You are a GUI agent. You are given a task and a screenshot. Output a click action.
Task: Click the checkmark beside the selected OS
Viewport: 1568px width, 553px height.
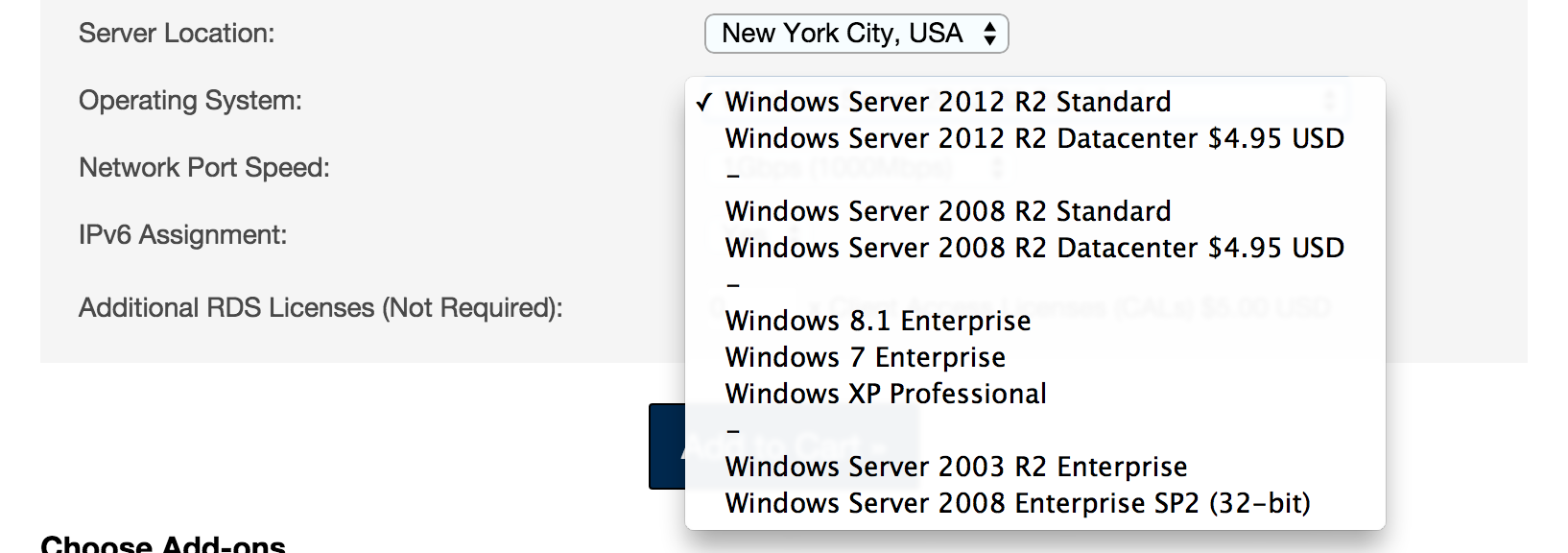[704, 103]
